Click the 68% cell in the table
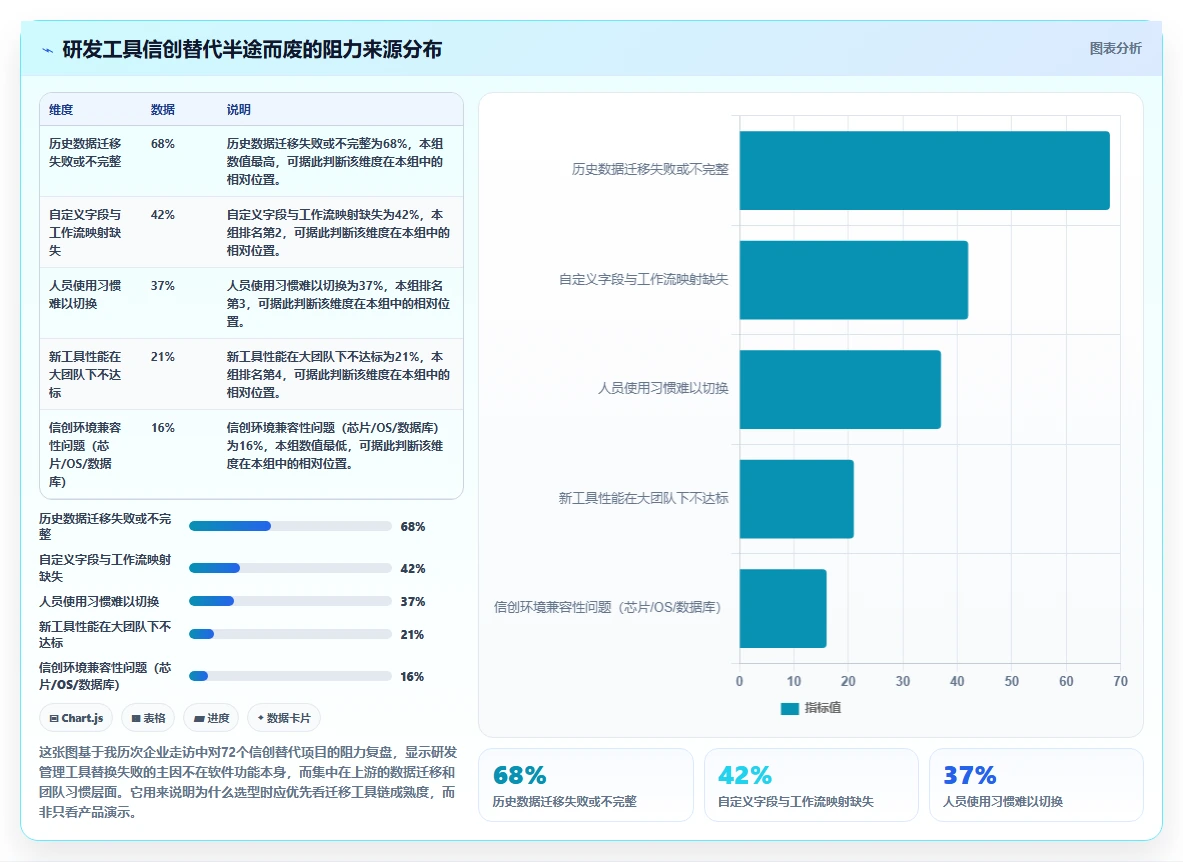1183x862 pixels. tap(163, 143)
